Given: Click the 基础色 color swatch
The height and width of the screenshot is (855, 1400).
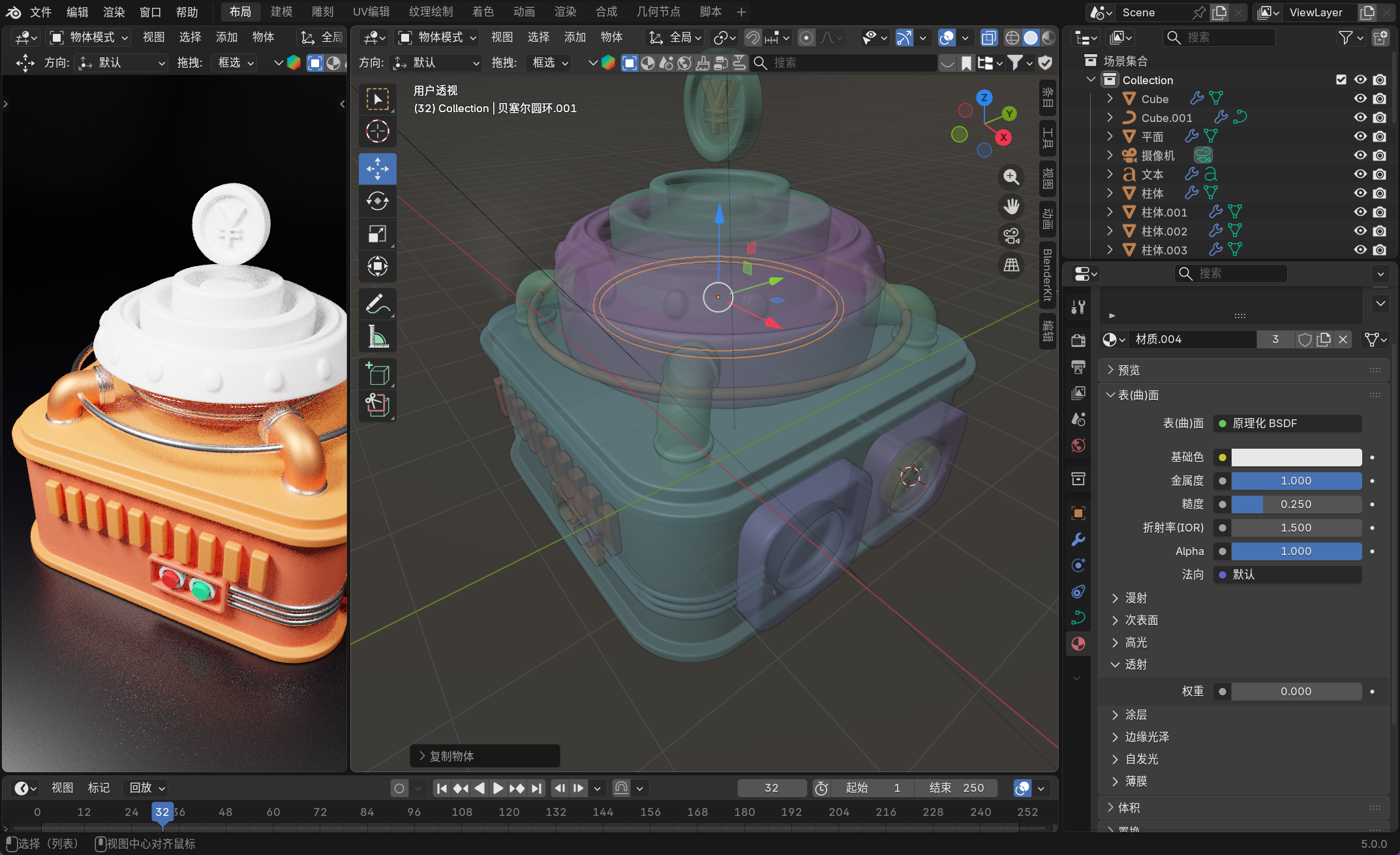Looking at the screenshot, I should click(1296, 457).
